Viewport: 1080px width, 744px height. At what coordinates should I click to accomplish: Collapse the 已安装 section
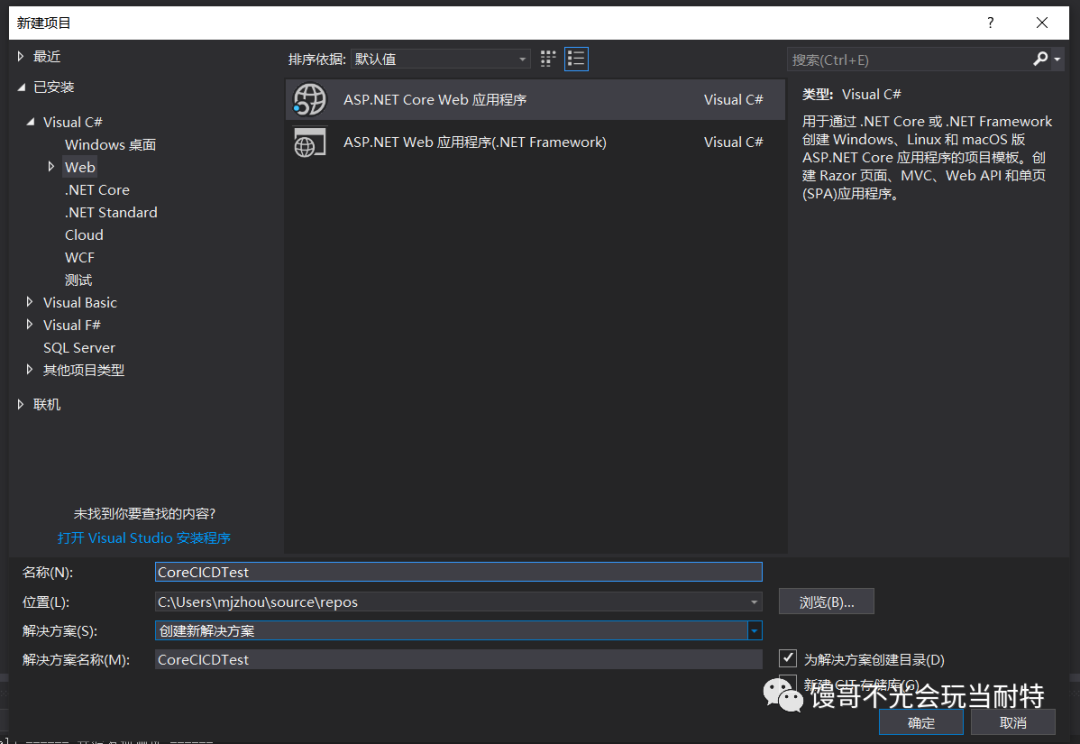pyautogui.click(x=21, y=87)
